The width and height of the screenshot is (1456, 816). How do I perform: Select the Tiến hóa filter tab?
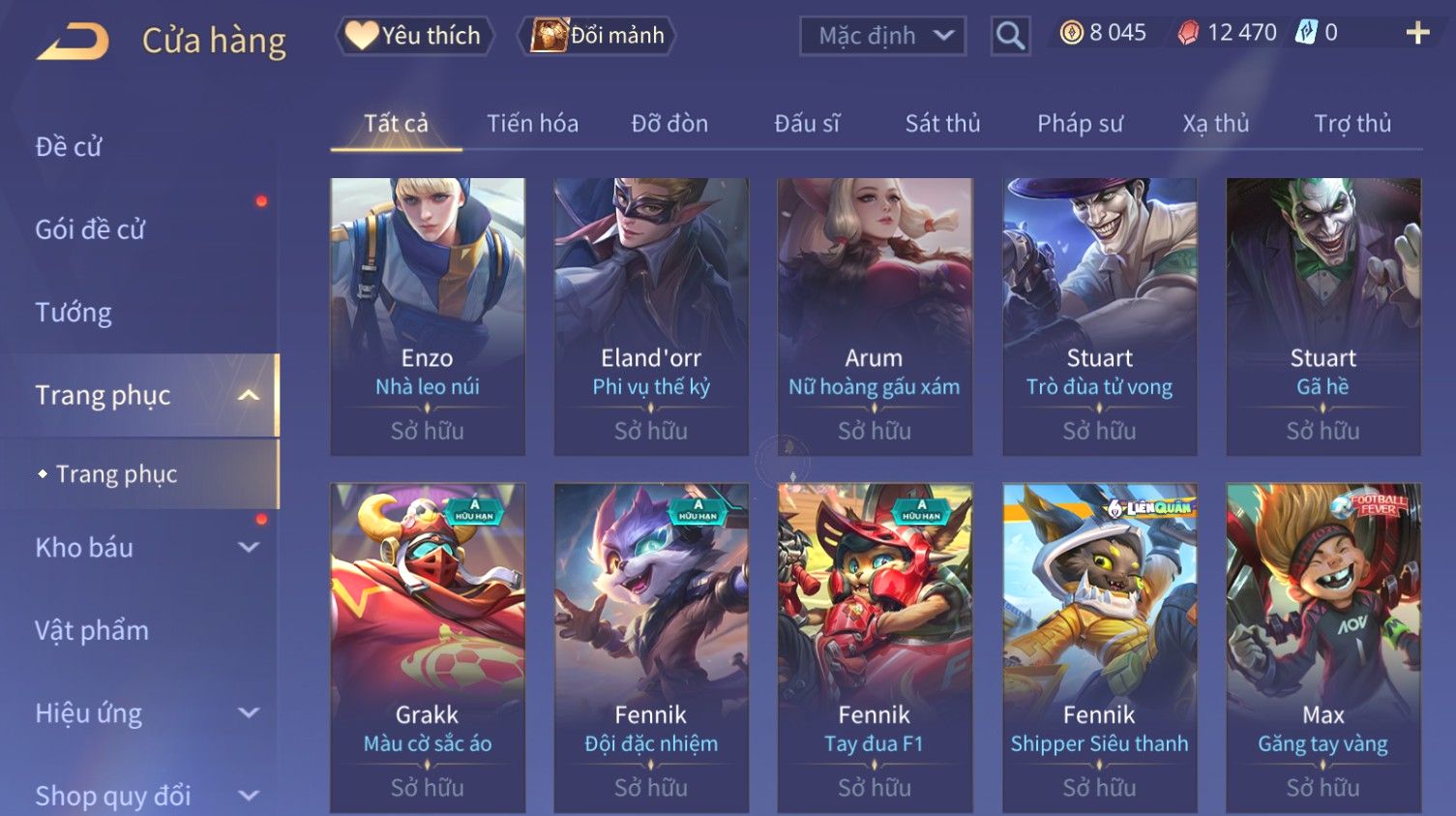point(532,124)
